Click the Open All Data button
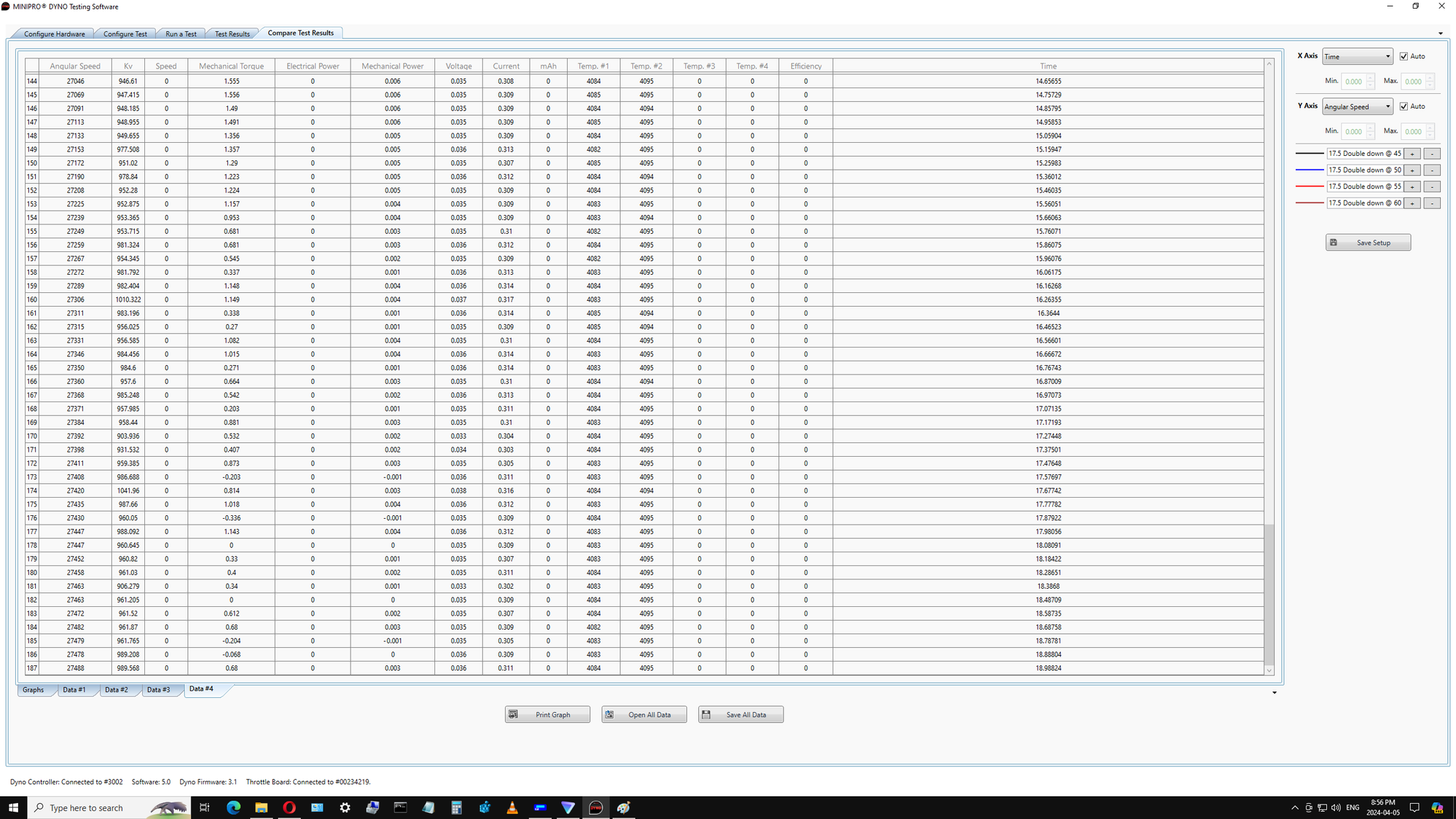This screenshot has width=1456, height=819. click(643, 714)
